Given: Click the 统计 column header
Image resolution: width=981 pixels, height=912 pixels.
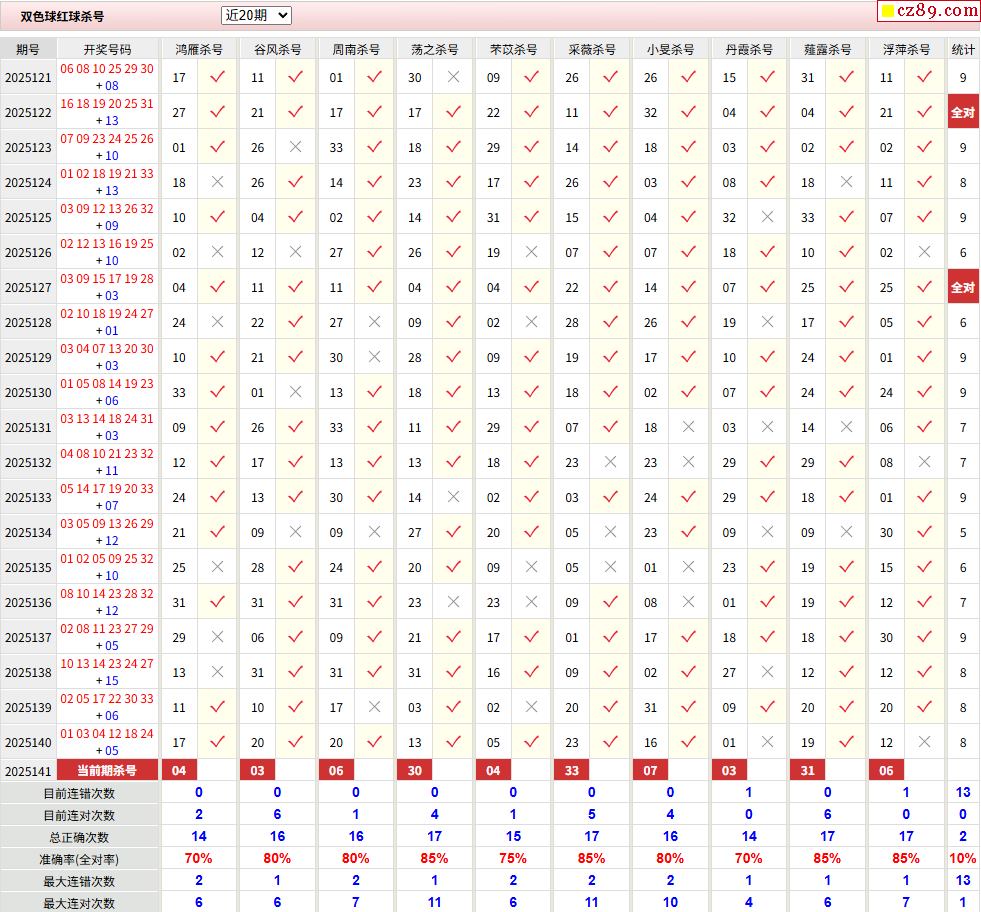Looking at the screenshot, I should point(963,49).
